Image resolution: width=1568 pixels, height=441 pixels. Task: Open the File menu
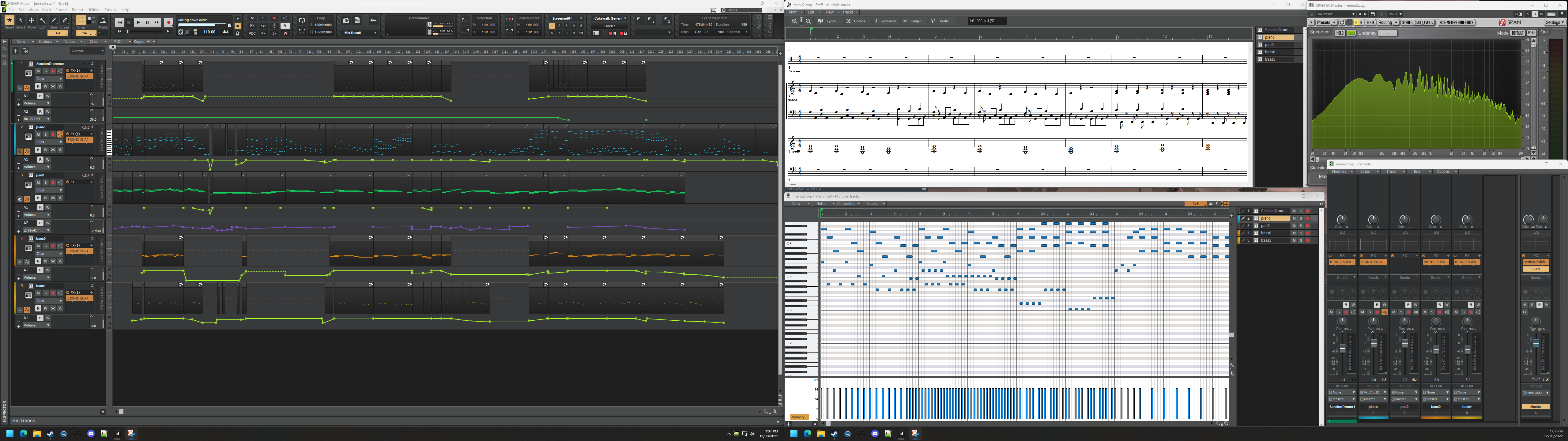(x=11, y=10)
